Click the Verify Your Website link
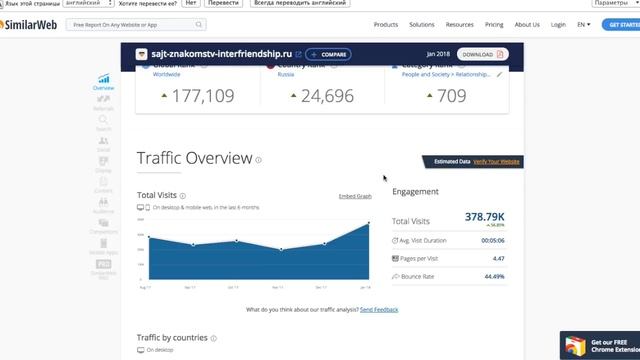 (496, 162)
